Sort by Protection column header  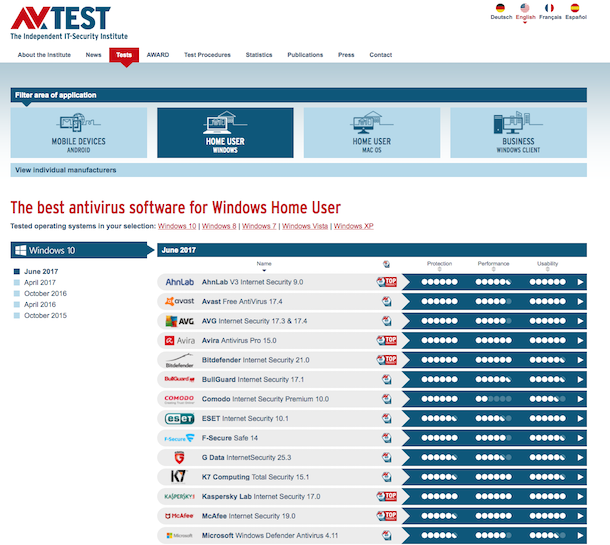coord(440,266)
